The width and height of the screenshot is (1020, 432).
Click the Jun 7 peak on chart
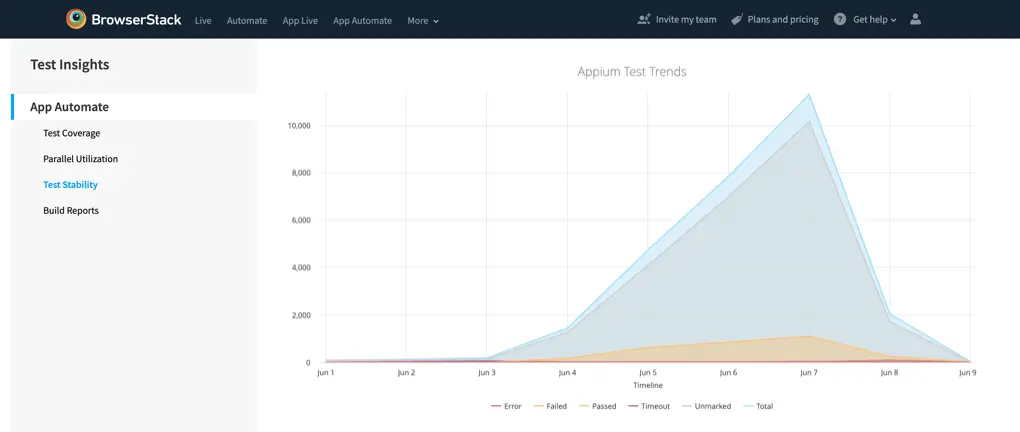[x=808, y=95]
